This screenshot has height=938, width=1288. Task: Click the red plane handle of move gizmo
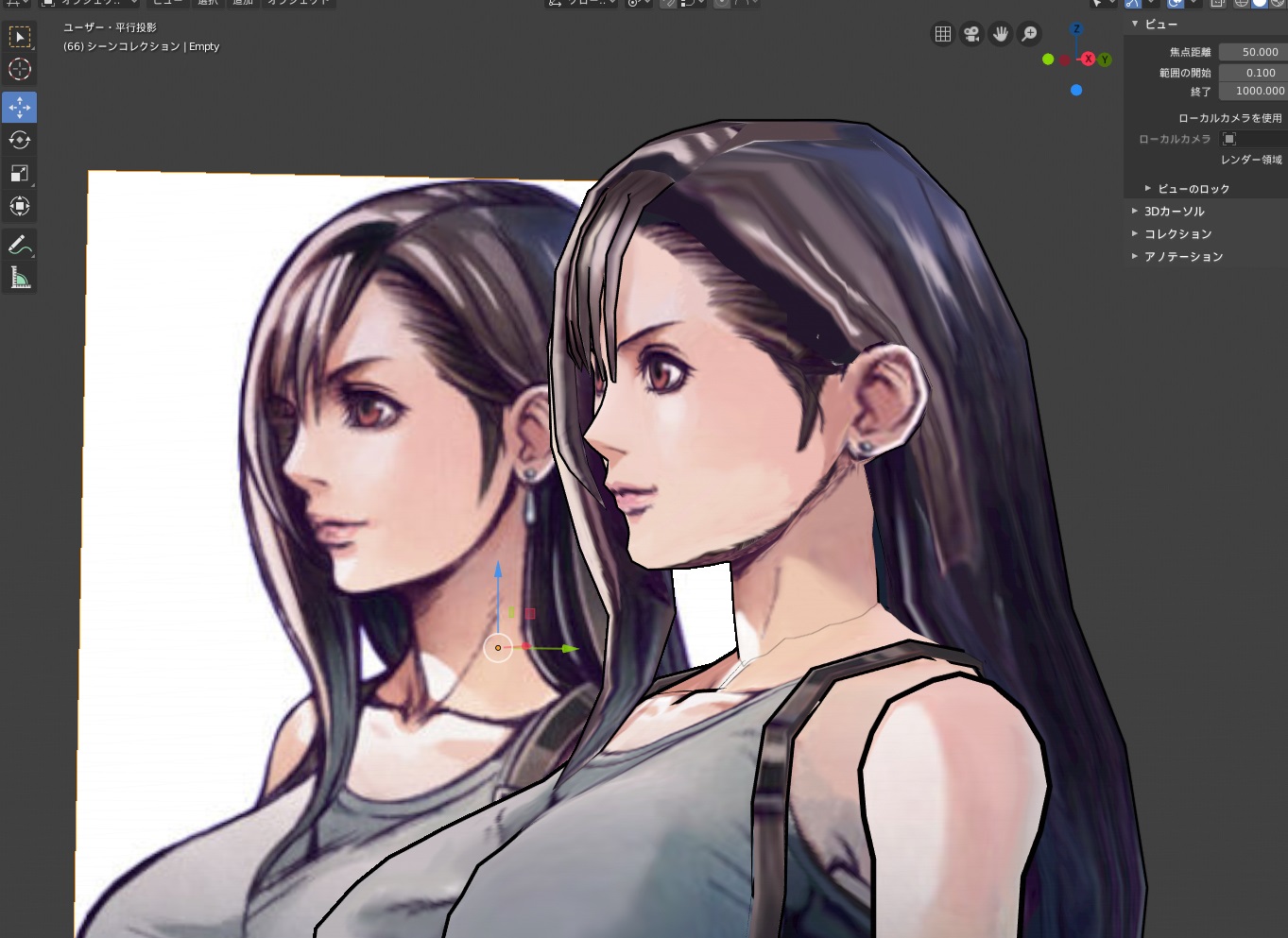click(x=530, y=613)
